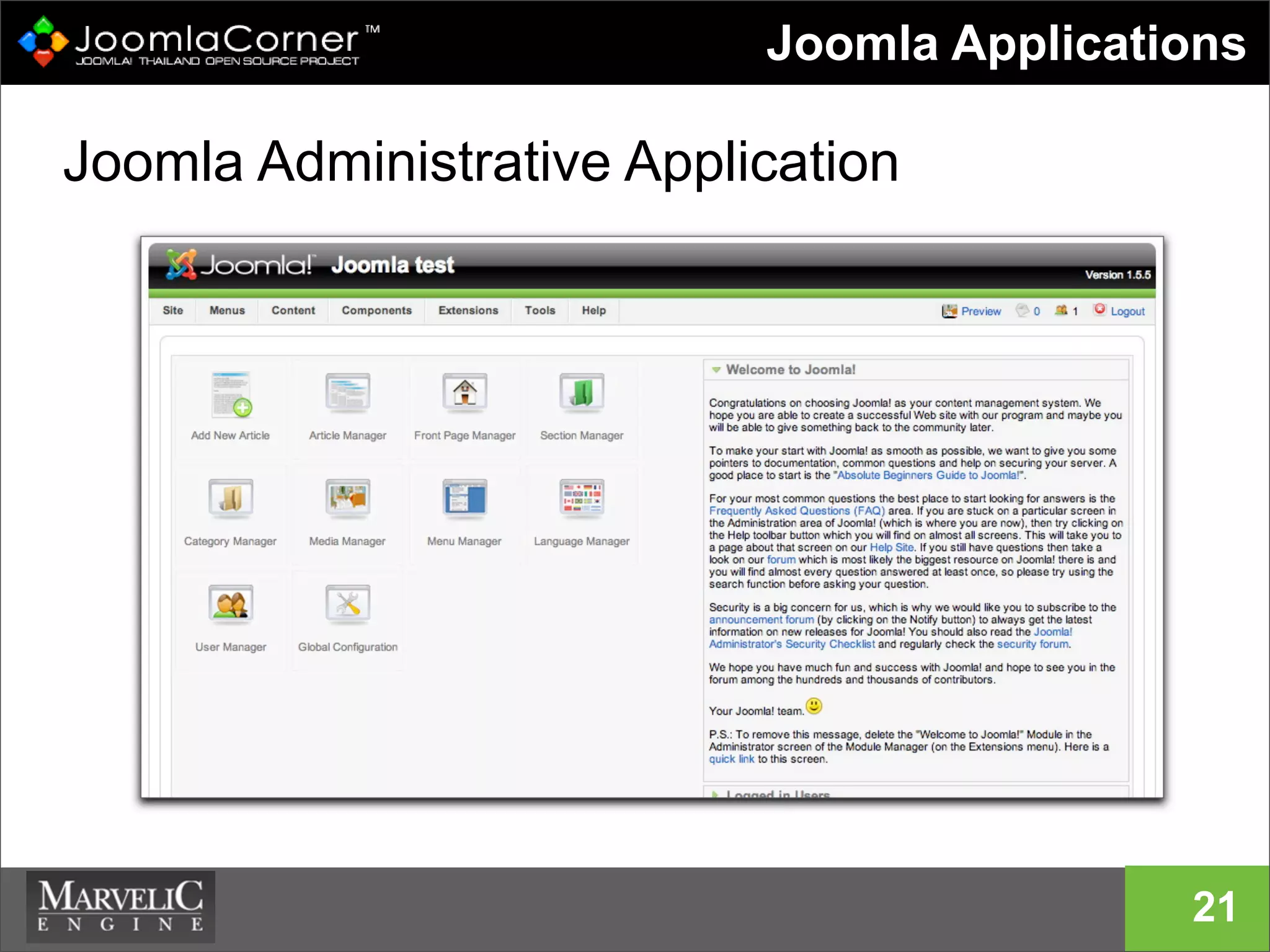Viewport: 1270px width, 952px height.
Task: Click the red Logout icon
Action: pyautogui.click(x=1099, y=309)
